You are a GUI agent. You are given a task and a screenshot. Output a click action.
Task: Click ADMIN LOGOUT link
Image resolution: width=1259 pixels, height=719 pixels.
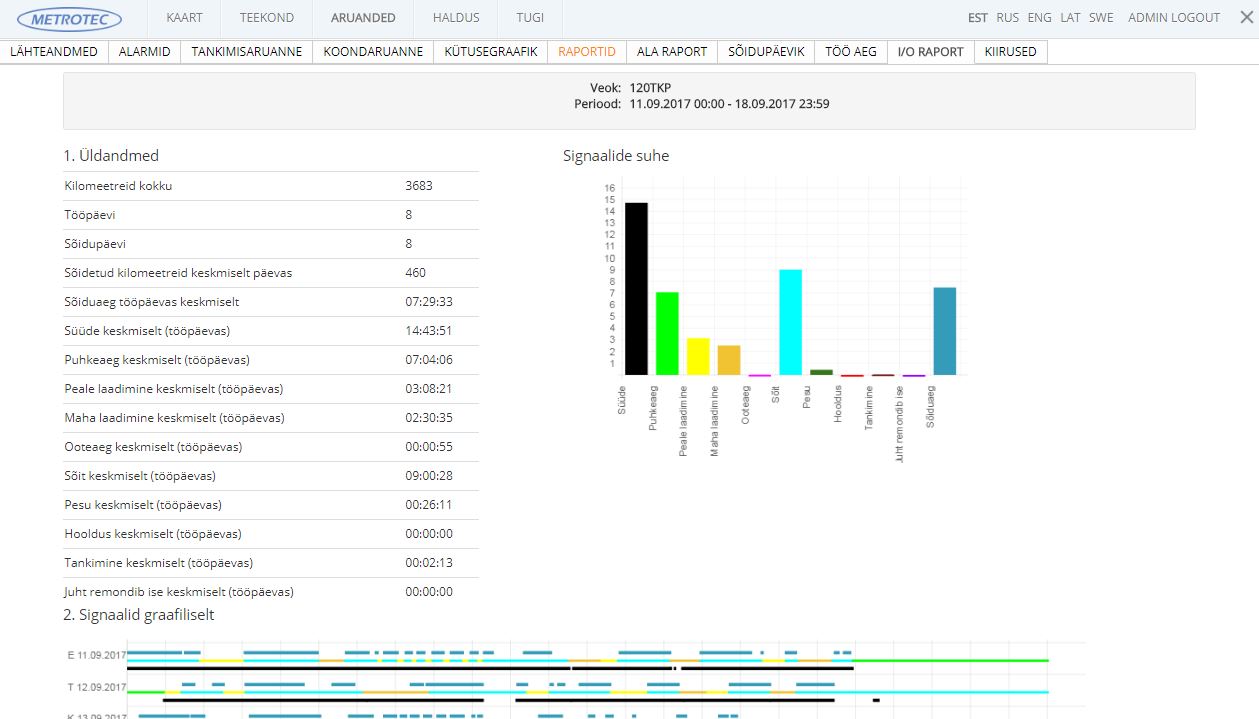point(1173,18)
